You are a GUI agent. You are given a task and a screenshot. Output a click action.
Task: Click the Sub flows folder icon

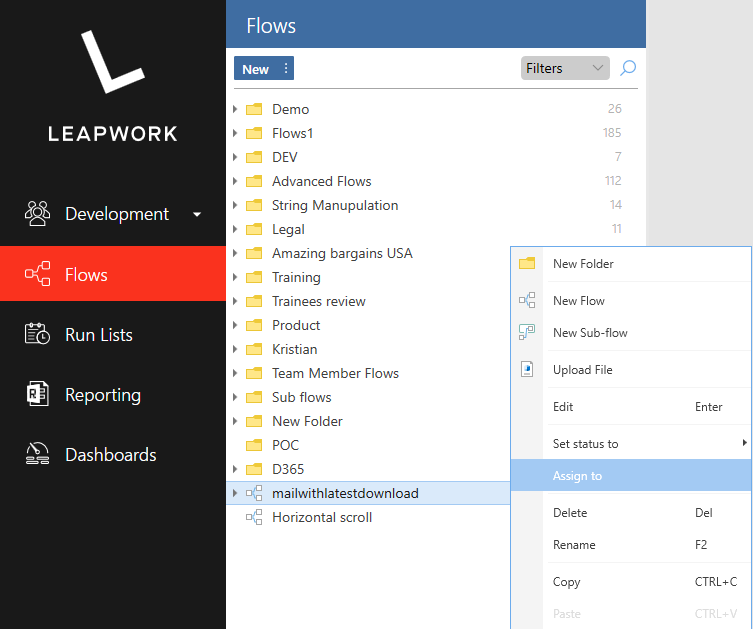[x=254, y=398]
